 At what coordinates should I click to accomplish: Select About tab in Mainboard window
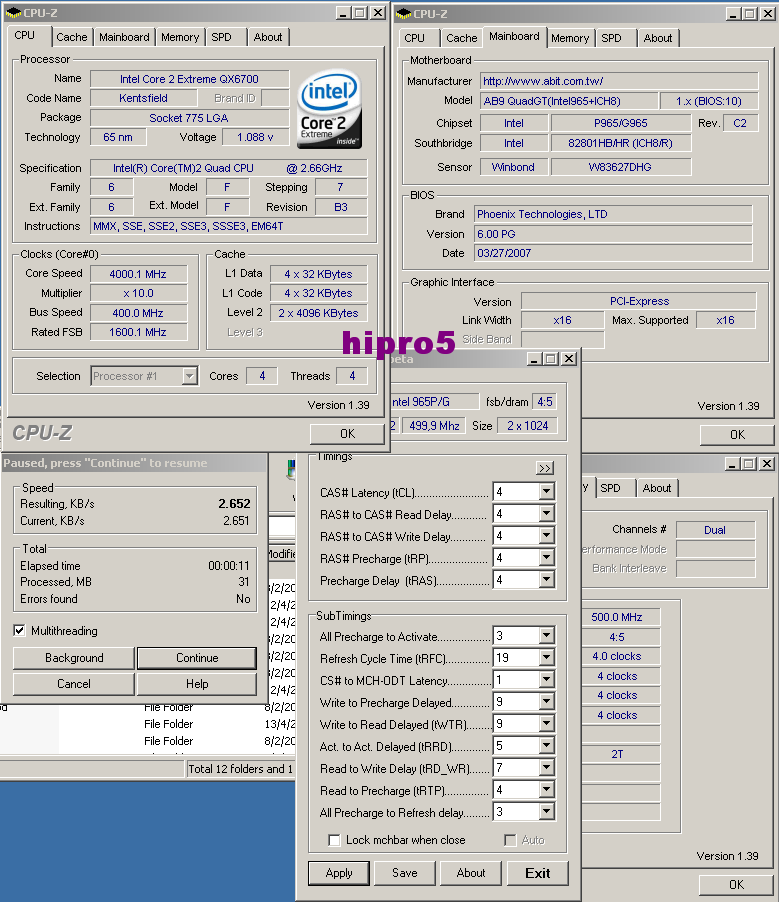pos(658,38)
